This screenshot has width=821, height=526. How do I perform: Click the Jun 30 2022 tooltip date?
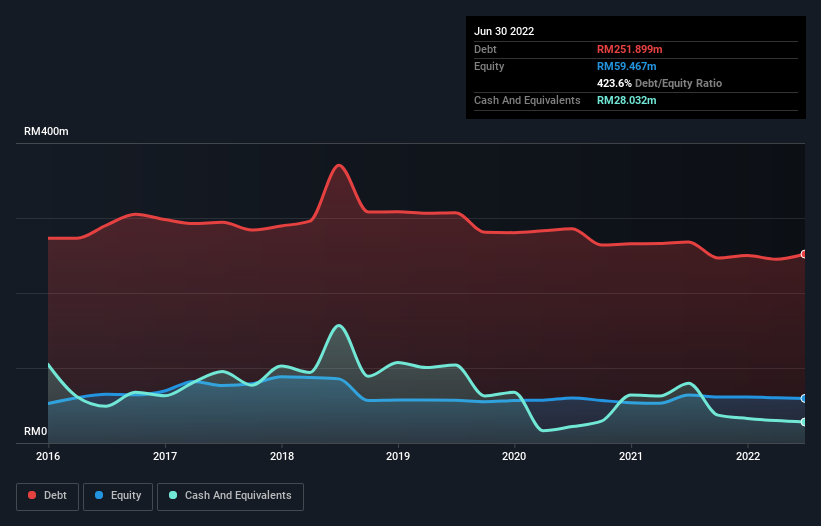[504, 31]
